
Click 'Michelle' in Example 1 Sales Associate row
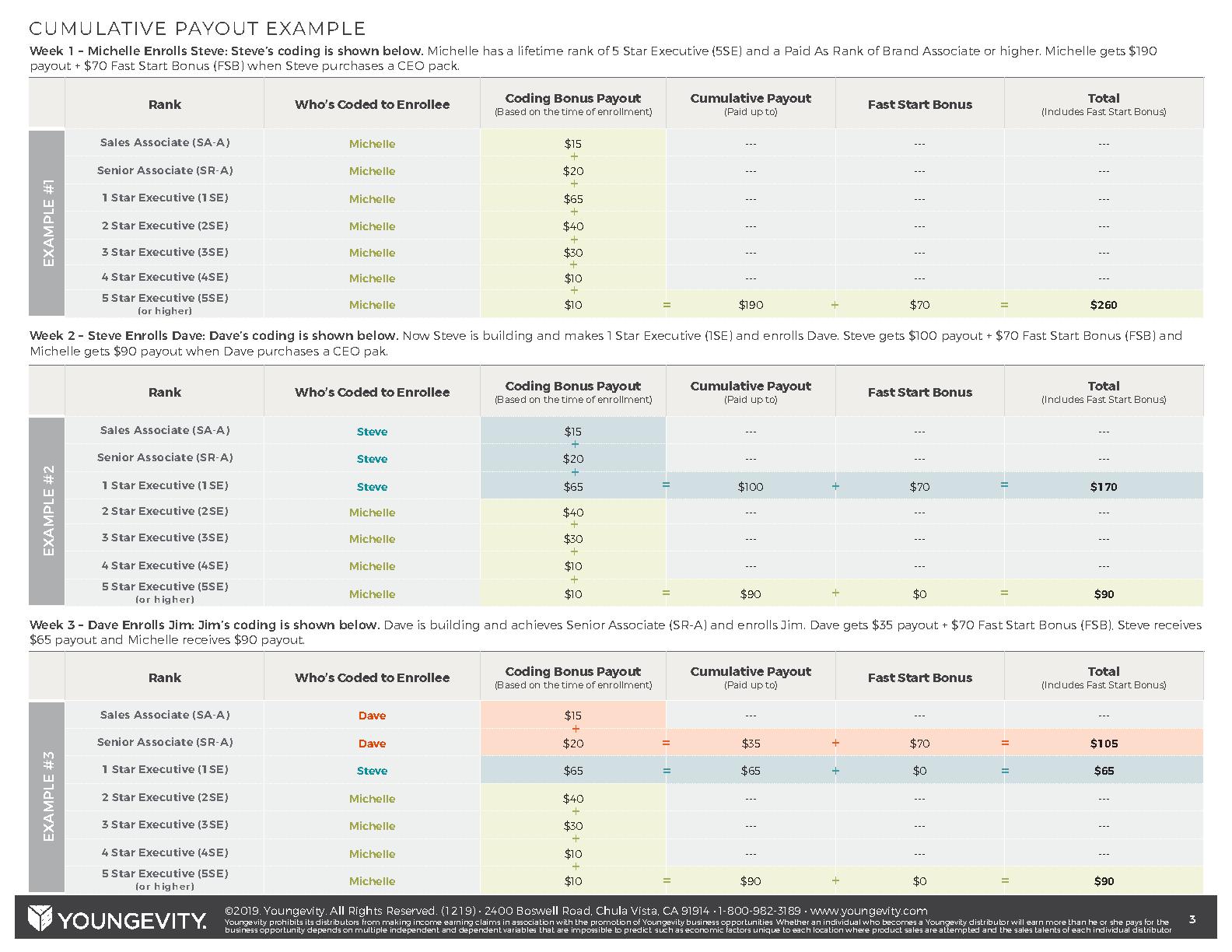point(372,144)
